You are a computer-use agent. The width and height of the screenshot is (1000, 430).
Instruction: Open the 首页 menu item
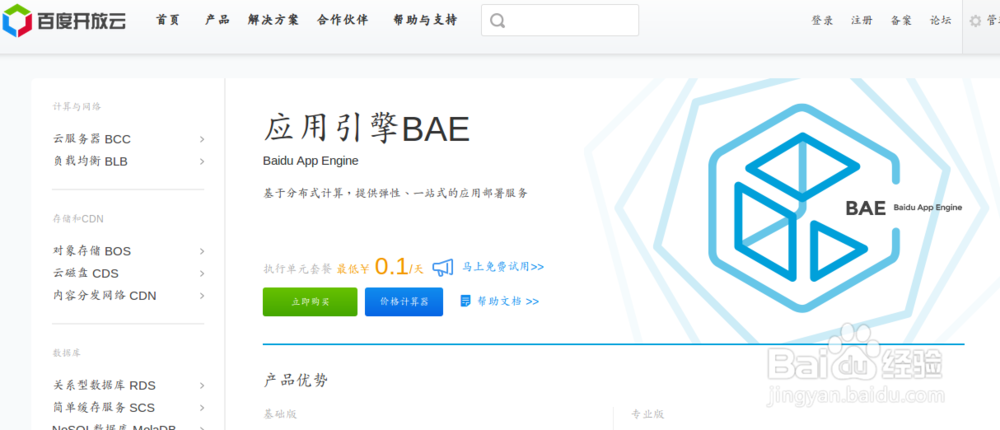tap(168, 20)
